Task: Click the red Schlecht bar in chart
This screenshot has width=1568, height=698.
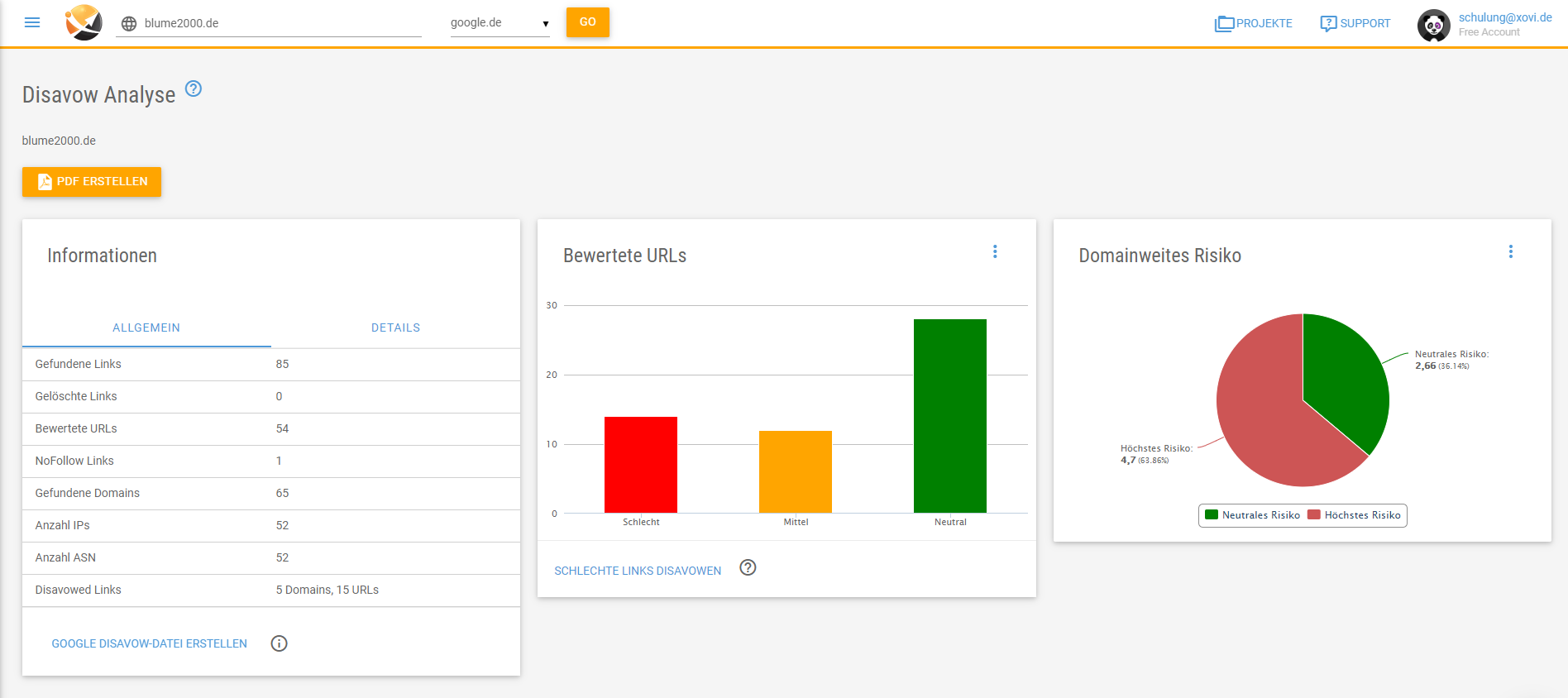Action: tap(640, 465)
